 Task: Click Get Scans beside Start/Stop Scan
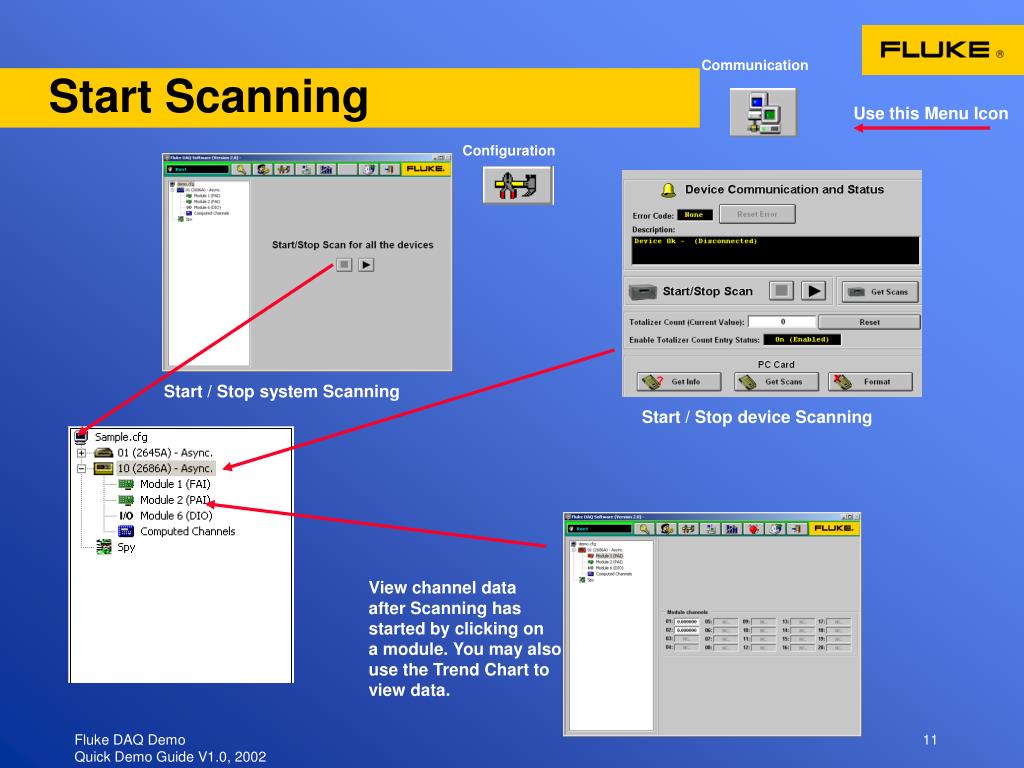click(x=880, y=292)
